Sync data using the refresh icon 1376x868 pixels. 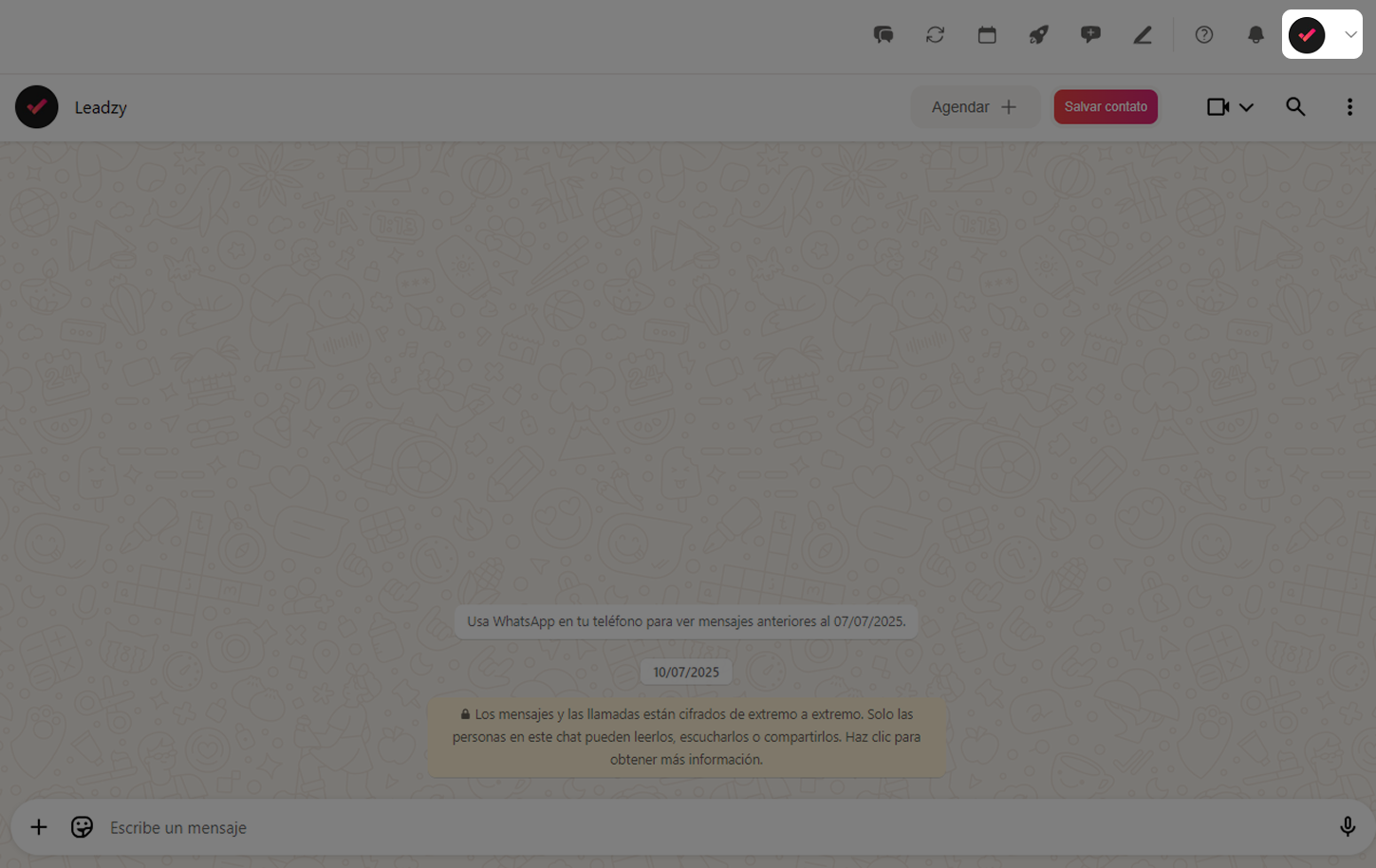(935, 34)
